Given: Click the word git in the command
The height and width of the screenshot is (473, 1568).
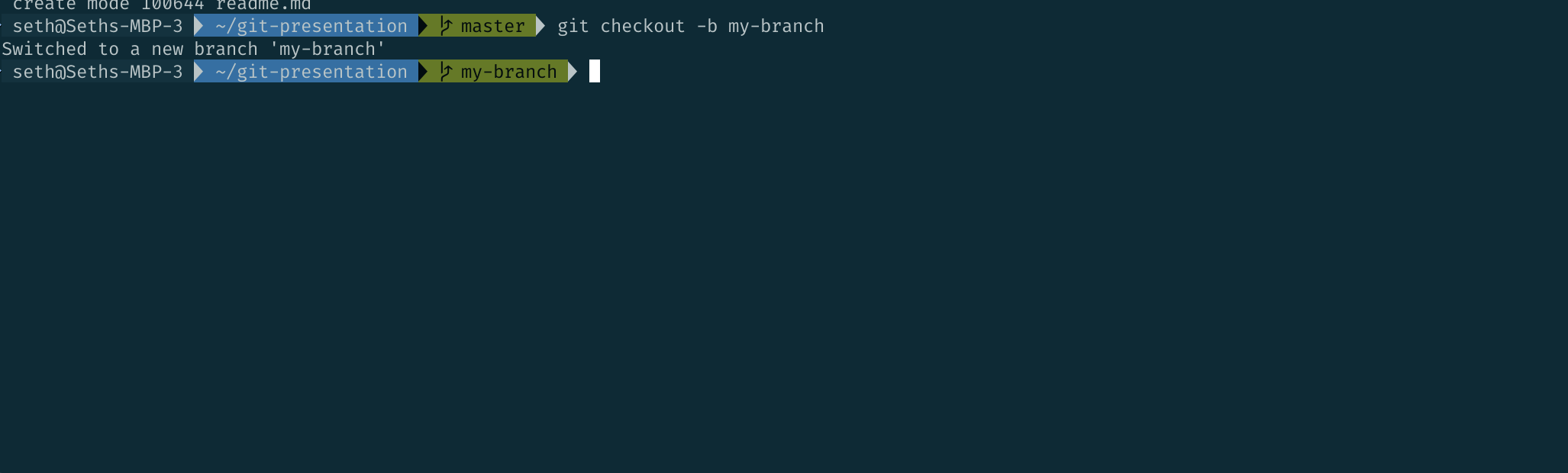Looking at the screenshot, I should point(573,26).
